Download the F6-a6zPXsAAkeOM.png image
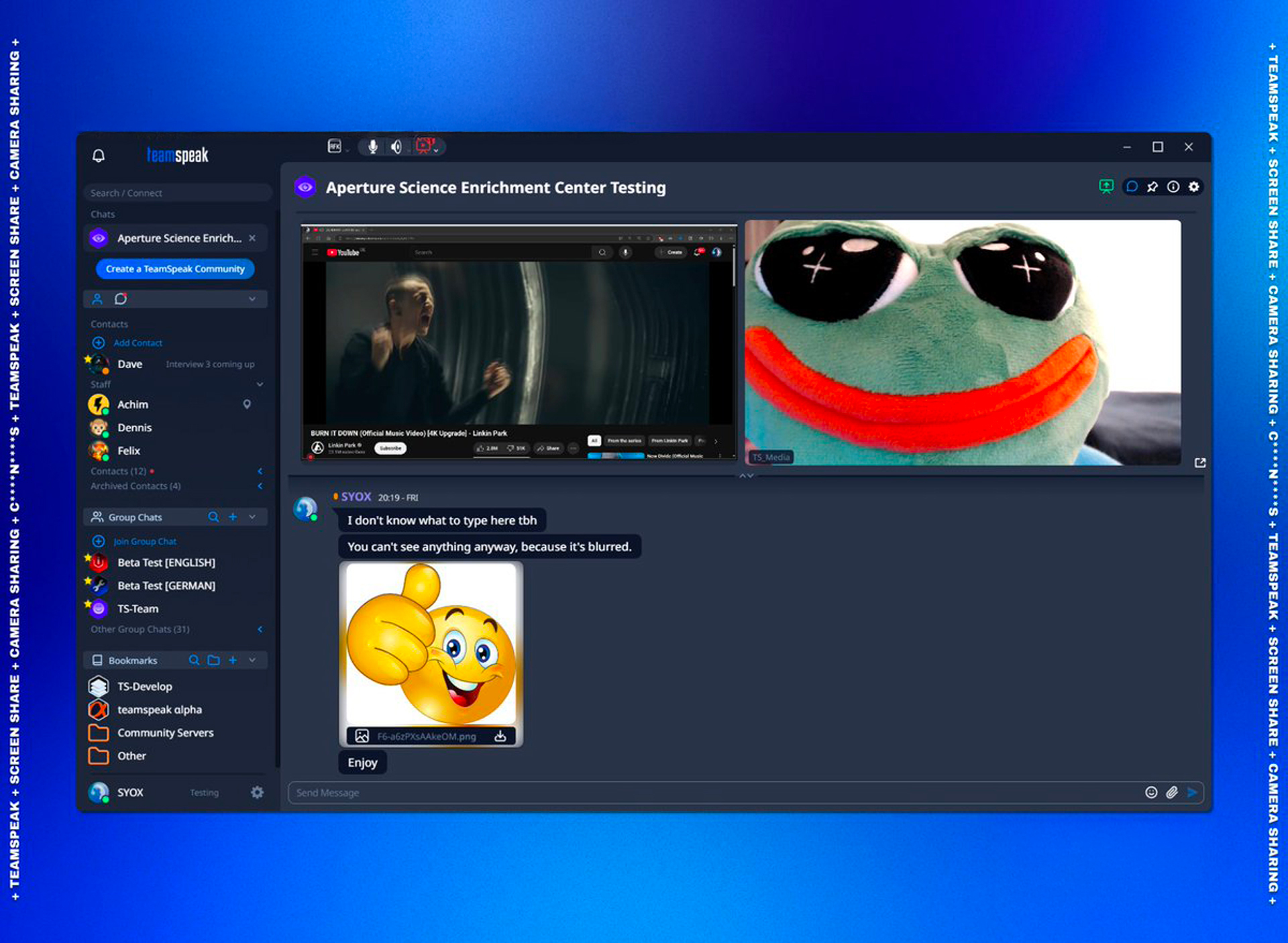1288x943 pixels. click(x=500, y=736)
